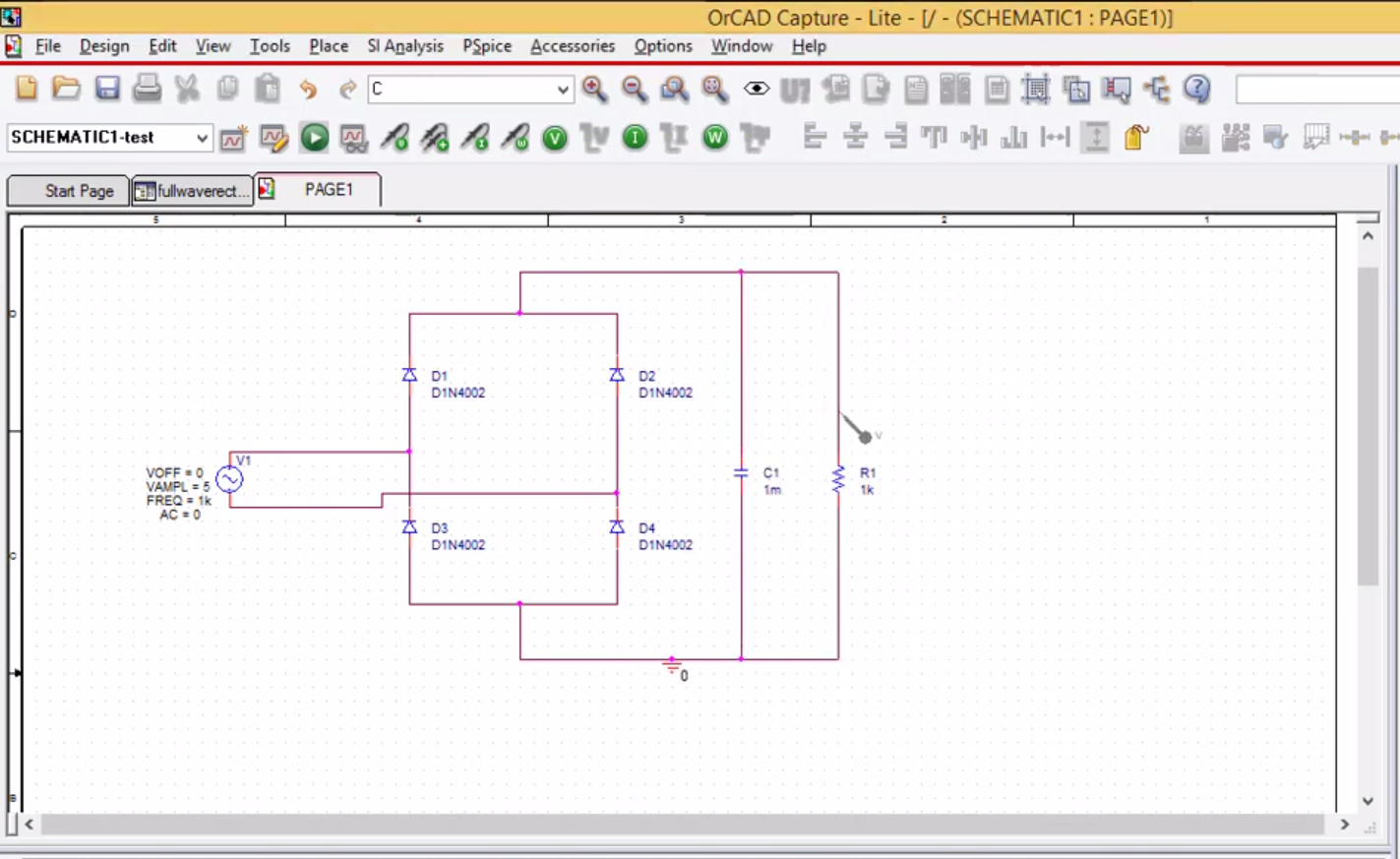
Task: Click the Zoom In magnifier icon
Action: tap(594, 90)
